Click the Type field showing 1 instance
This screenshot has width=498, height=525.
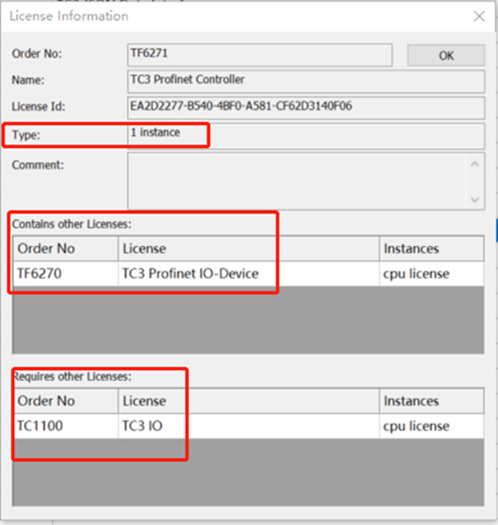pos(306,136)
